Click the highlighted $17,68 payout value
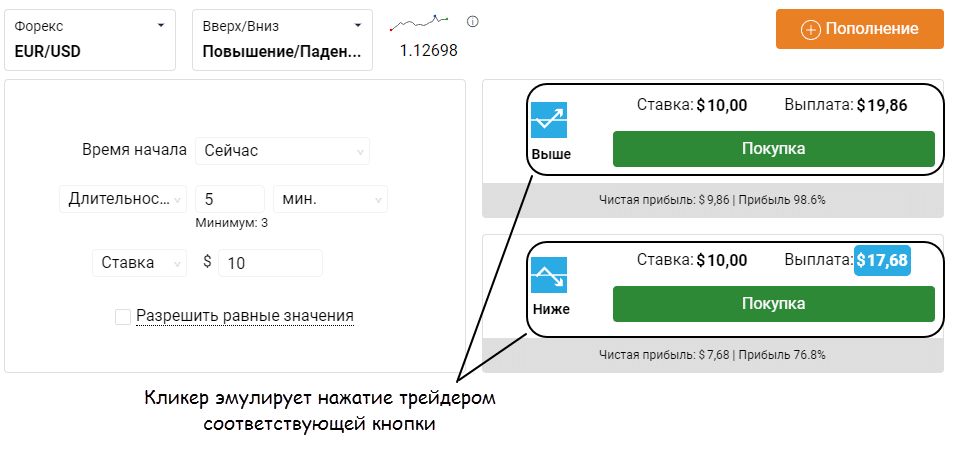Image resolution: width=953 pixels, height=450 pixels. click(883, 261)
